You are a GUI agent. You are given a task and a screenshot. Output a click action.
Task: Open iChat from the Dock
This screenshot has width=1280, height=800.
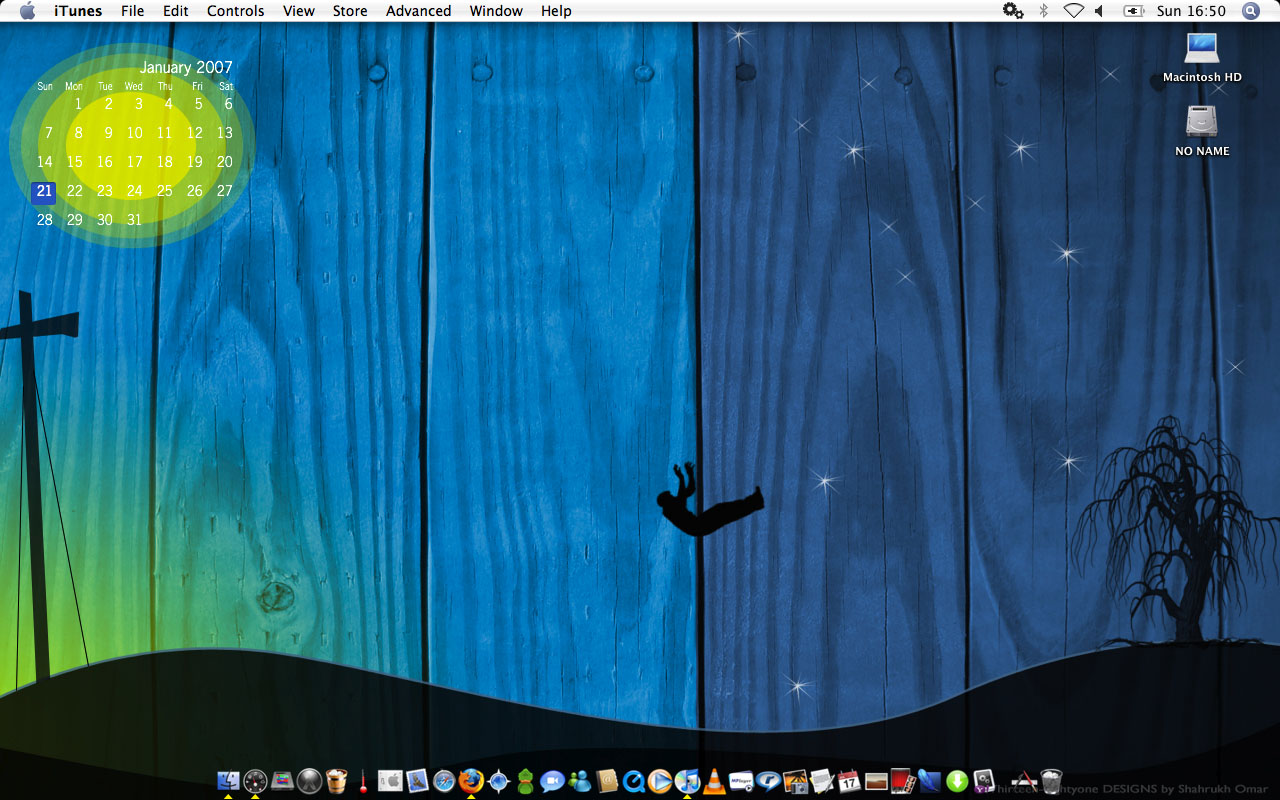552,781
